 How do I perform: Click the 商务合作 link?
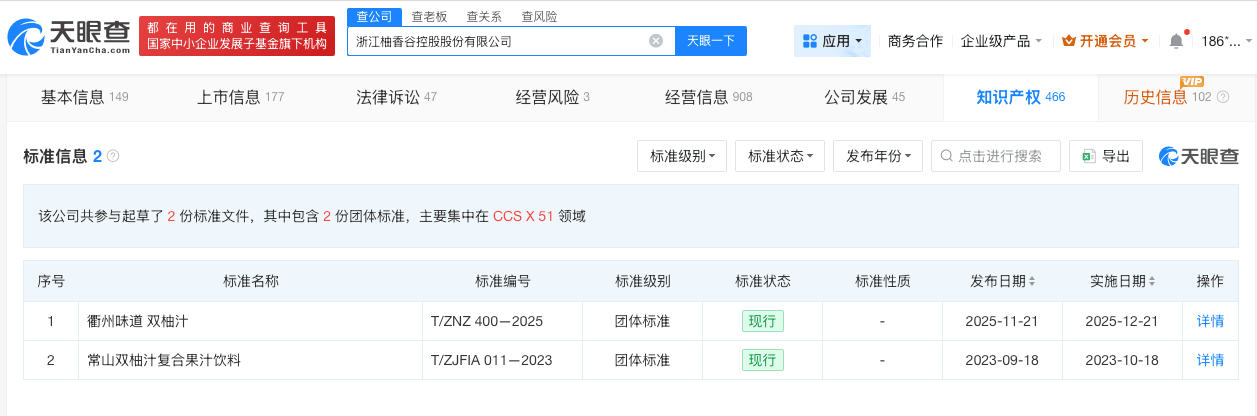tap(915, 41)
